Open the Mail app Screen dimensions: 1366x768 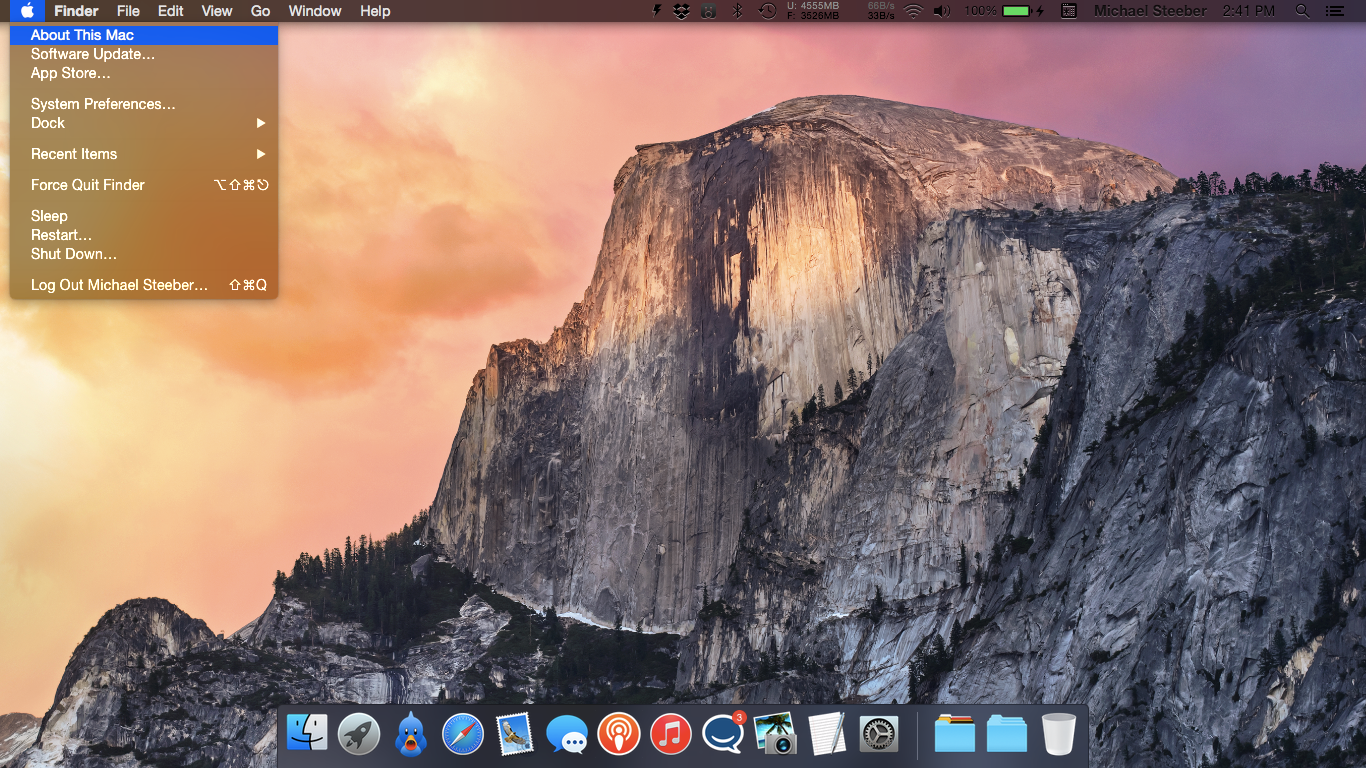515,733
